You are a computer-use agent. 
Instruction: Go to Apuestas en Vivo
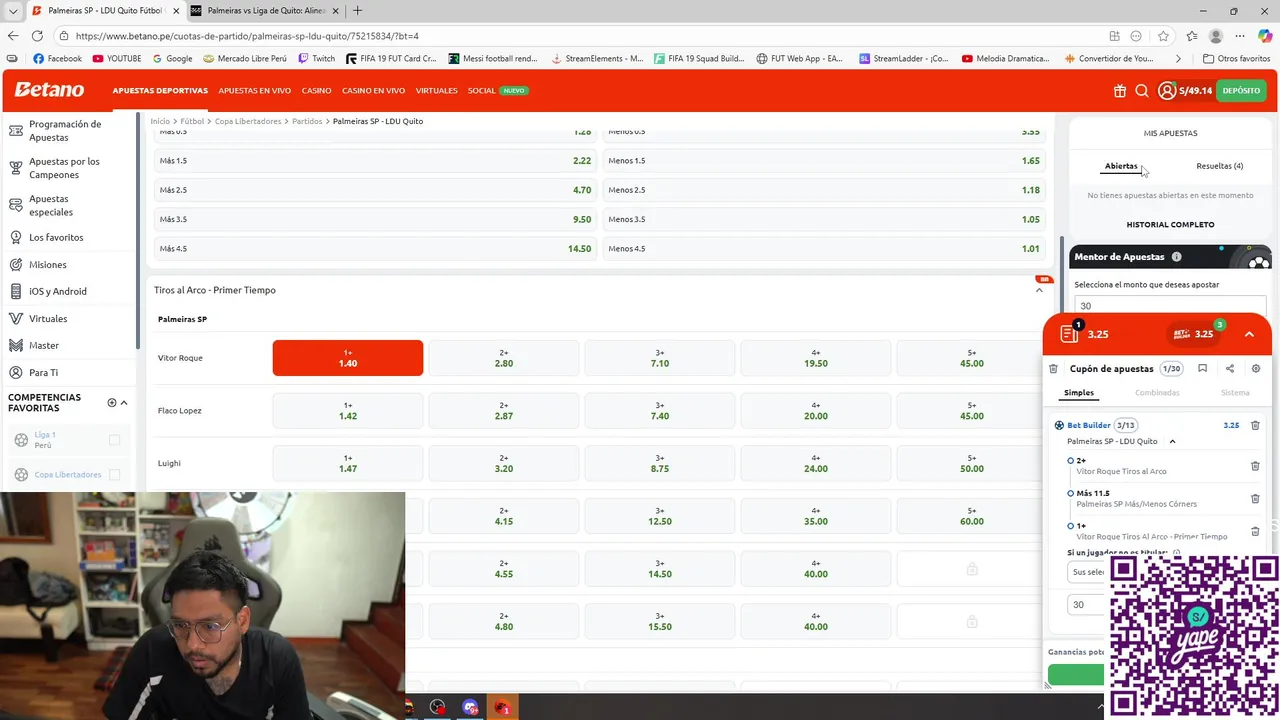(x=254, y=91)
